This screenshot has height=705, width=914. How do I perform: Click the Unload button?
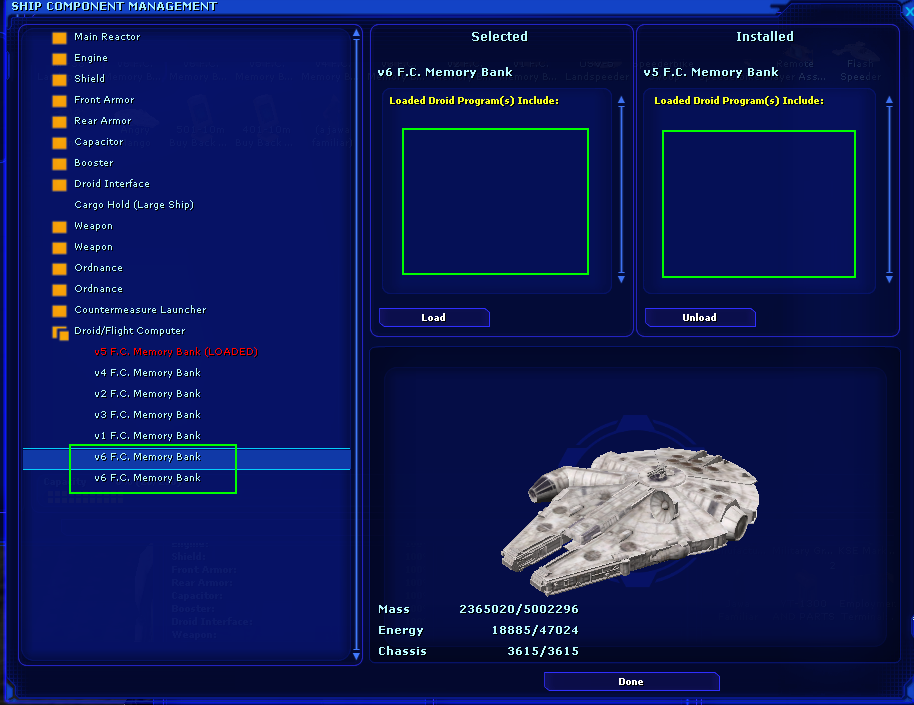[x=699, y=317]
